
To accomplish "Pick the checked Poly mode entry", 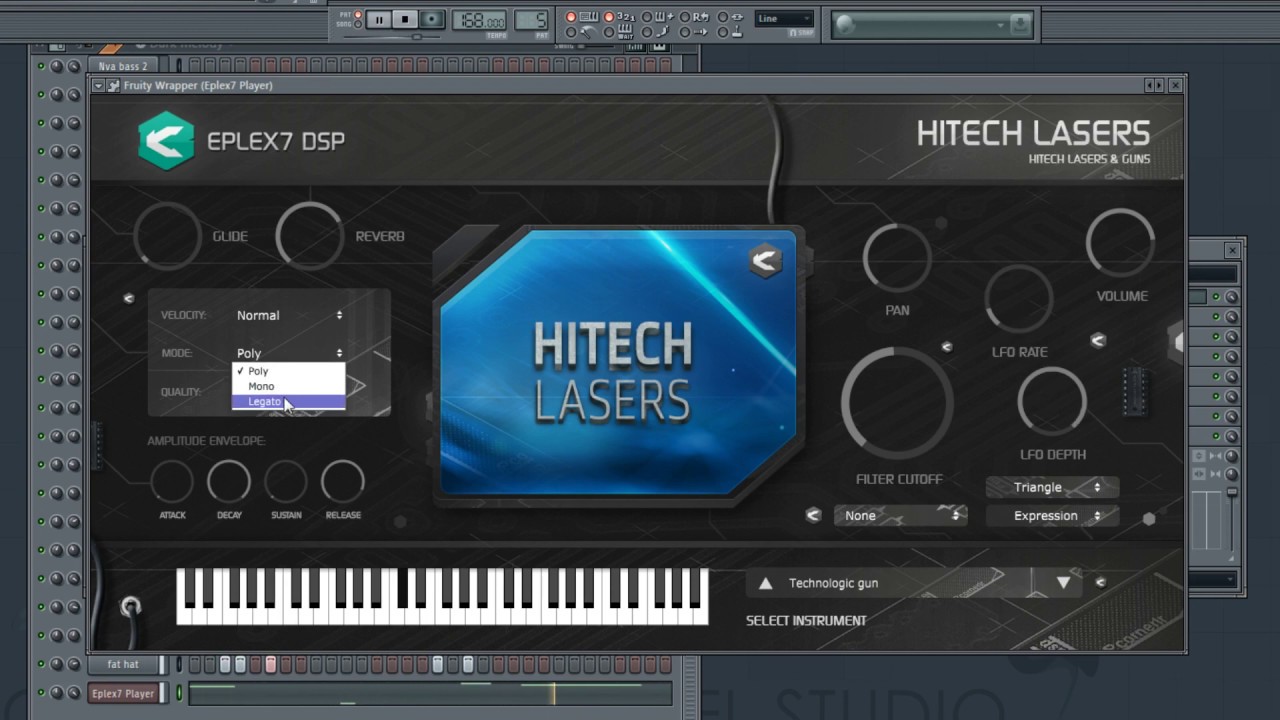I will click(289, 371).
